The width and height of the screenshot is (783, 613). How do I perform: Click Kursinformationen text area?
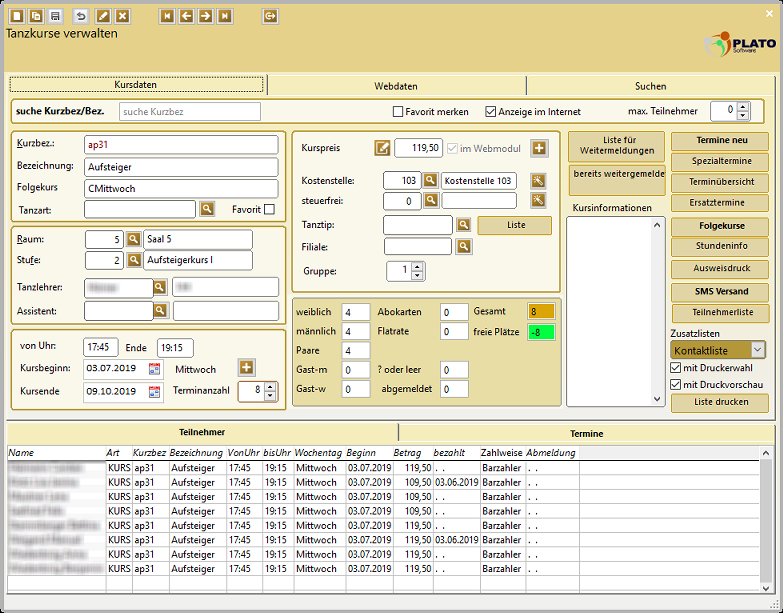[616, 311]
